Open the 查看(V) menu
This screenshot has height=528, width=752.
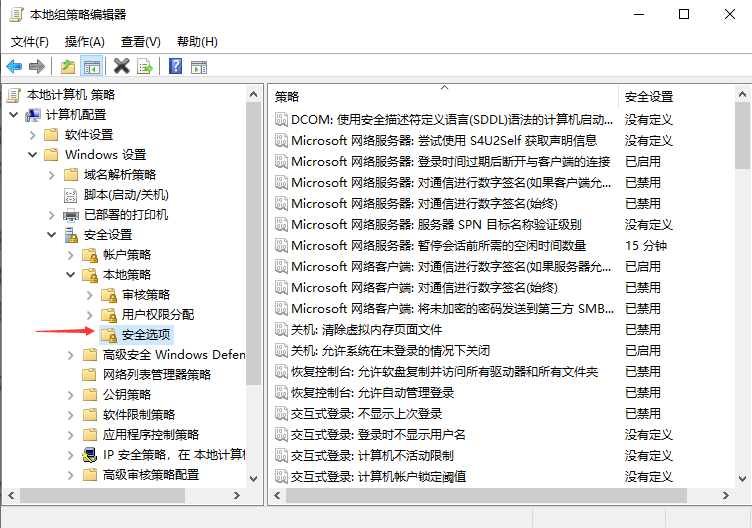tap(140, 41)
